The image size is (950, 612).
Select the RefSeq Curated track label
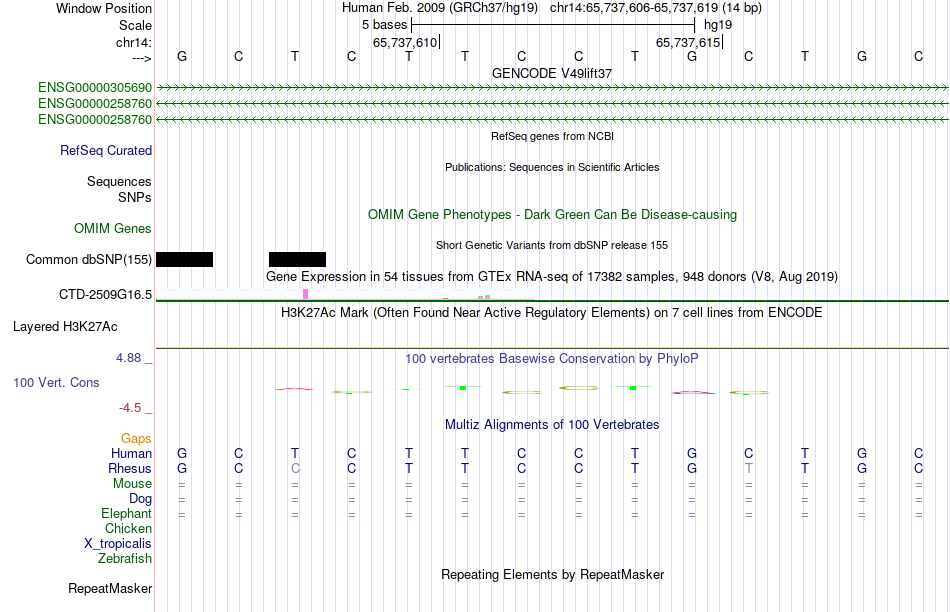tap(106, 150)
